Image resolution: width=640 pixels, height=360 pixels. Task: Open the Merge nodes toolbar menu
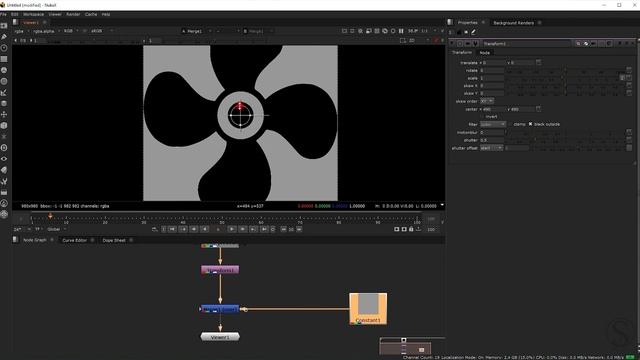pos(4,103)
